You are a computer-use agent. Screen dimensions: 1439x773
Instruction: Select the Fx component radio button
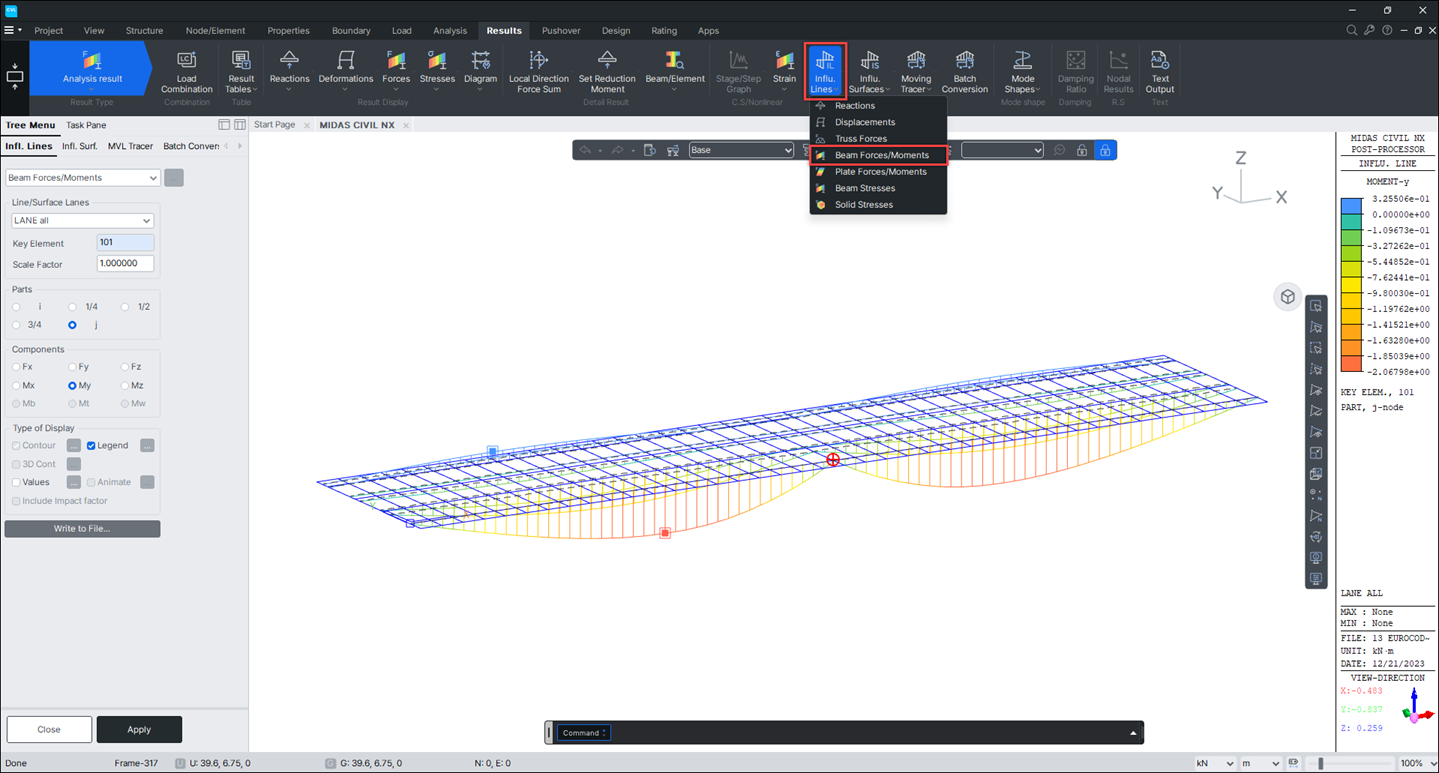coord(17,367)
